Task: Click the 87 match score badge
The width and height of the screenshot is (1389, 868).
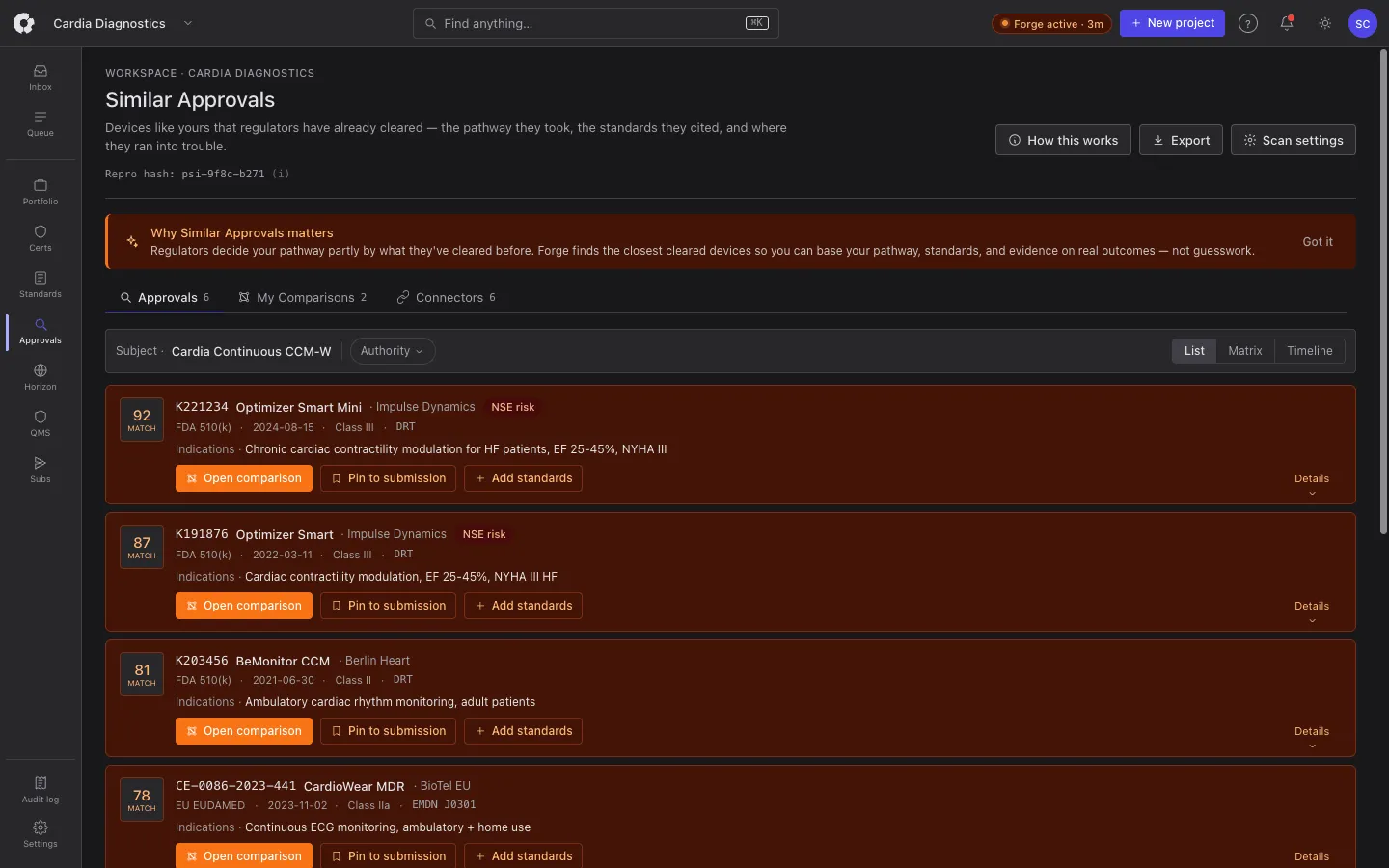Action: [142, 547]
